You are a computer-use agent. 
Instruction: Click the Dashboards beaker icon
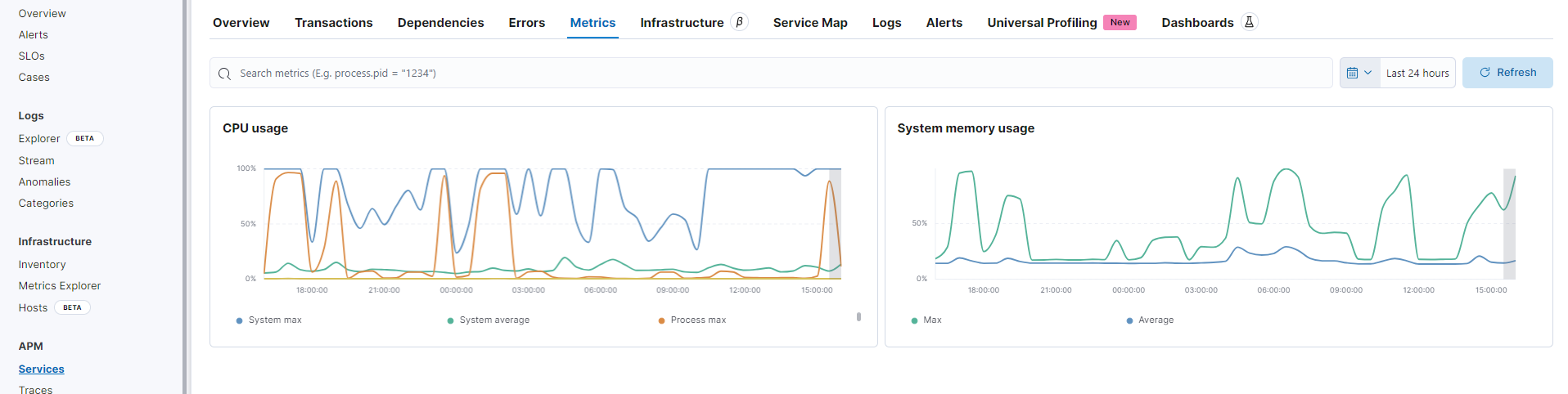click(x=1249, y=22)
